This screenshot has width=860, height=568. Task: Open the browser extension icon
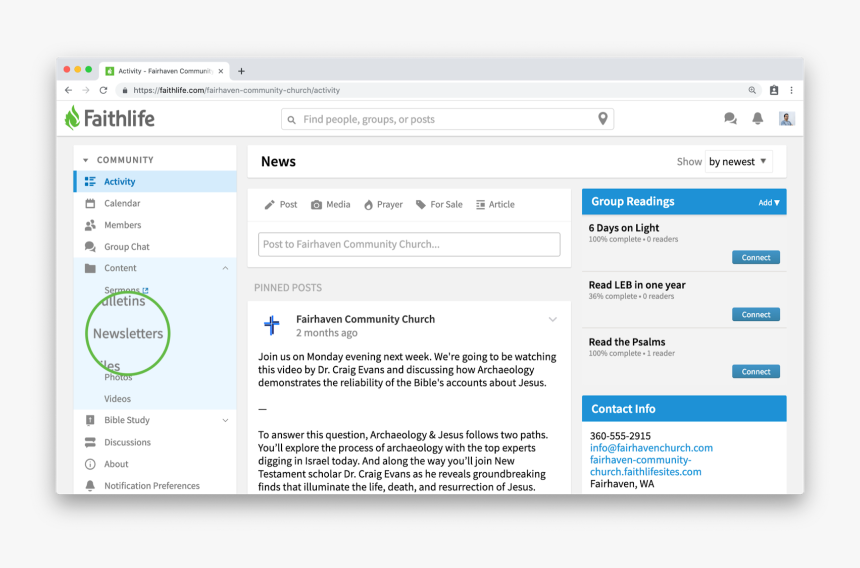773,90
